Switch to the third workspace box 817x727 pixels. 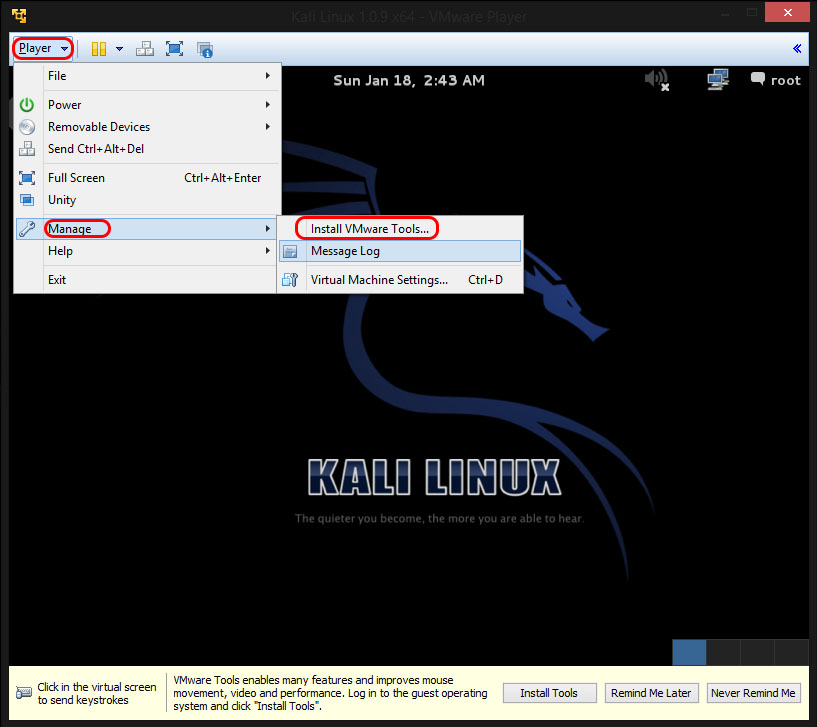point(757,652)
